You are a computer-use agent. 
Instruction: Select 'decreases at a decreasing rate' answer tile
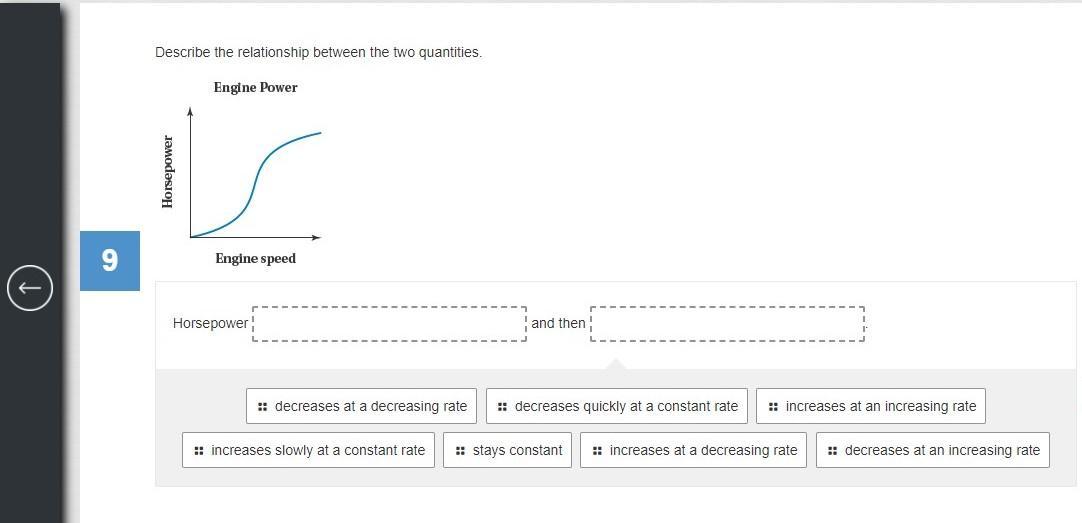[361, 406]
